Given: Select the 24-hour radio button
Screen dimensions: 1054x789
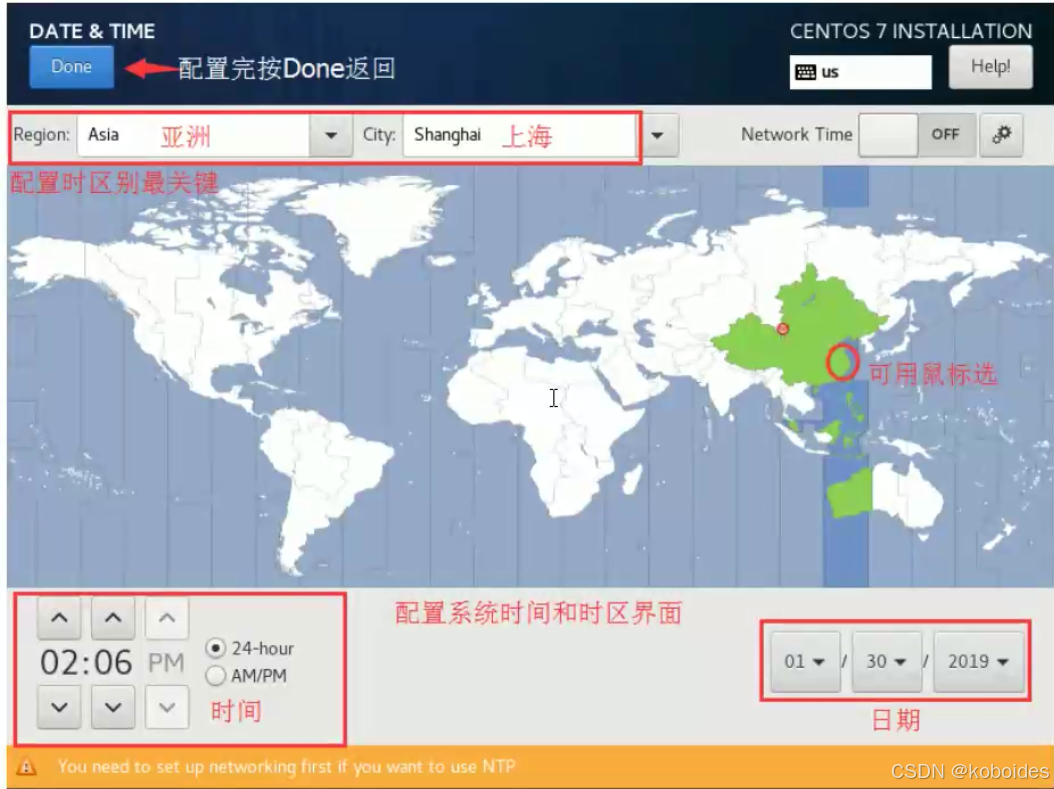Looking at the screenshot, I should 215,649.
